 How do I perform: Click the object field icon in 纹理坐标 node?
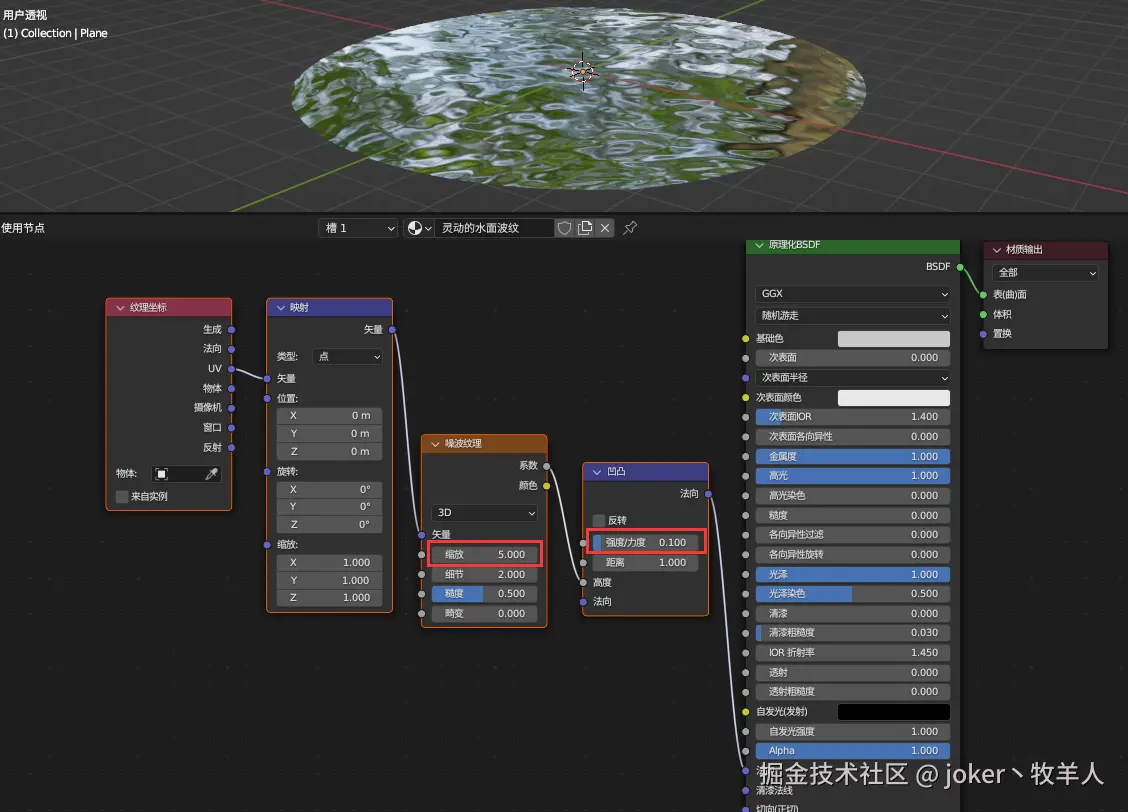(x=162, y=474)
